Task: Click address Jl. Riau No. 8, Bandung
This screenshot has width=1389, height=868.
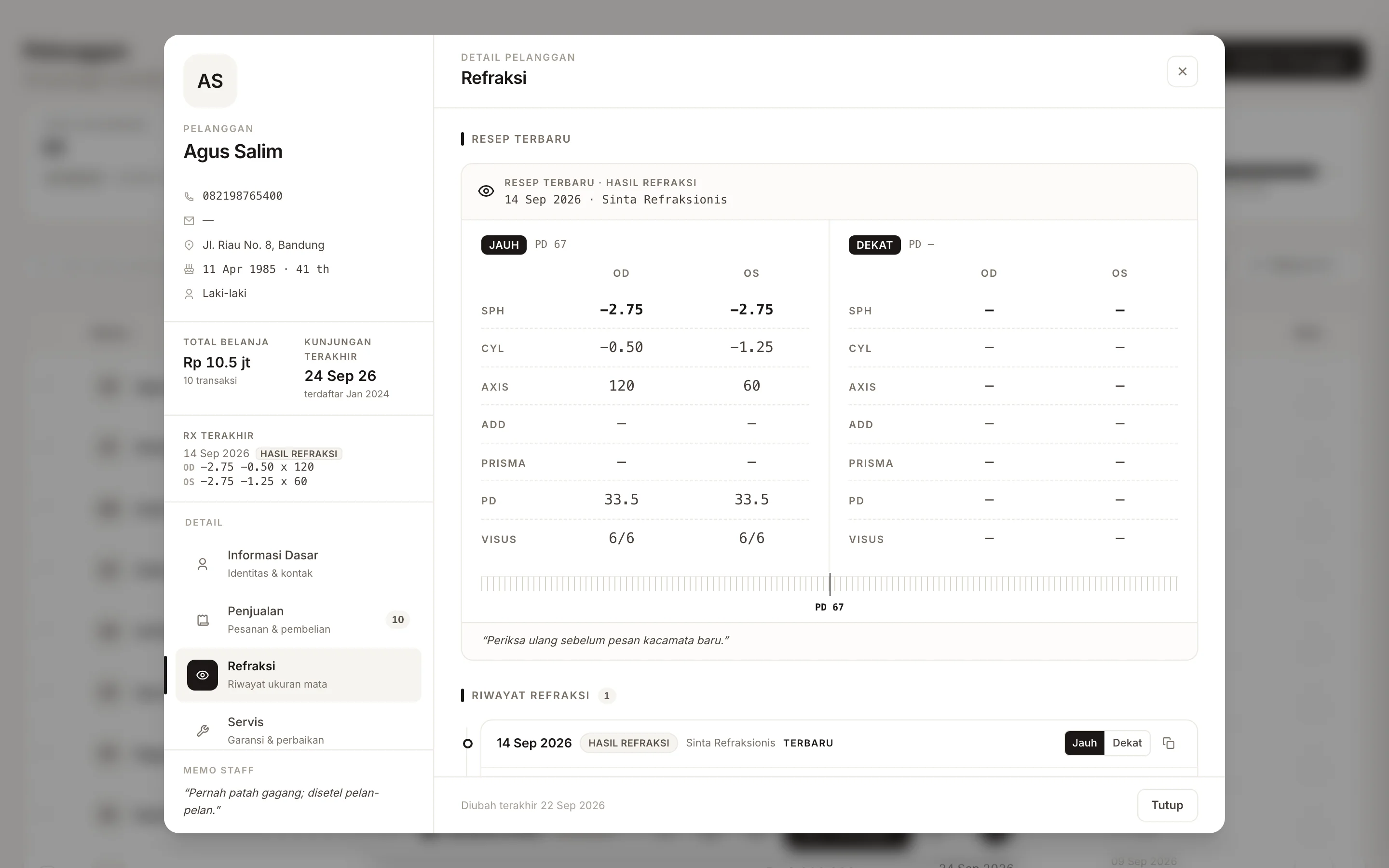Action: pos(263,245)
